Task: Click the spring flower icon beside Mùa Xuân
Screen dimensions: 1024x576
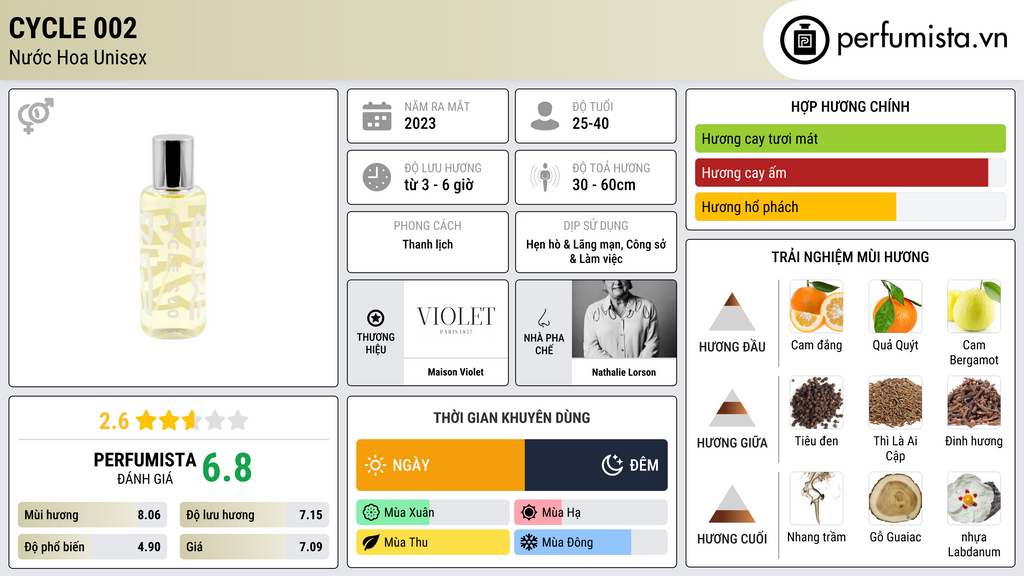Action: [371, 513]
